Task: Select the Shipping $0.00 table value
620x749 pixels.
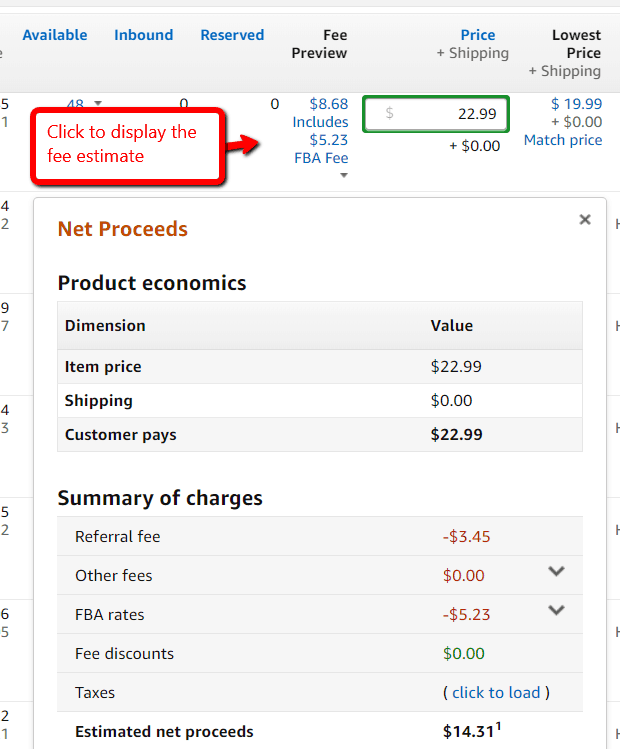Action: 451,400
